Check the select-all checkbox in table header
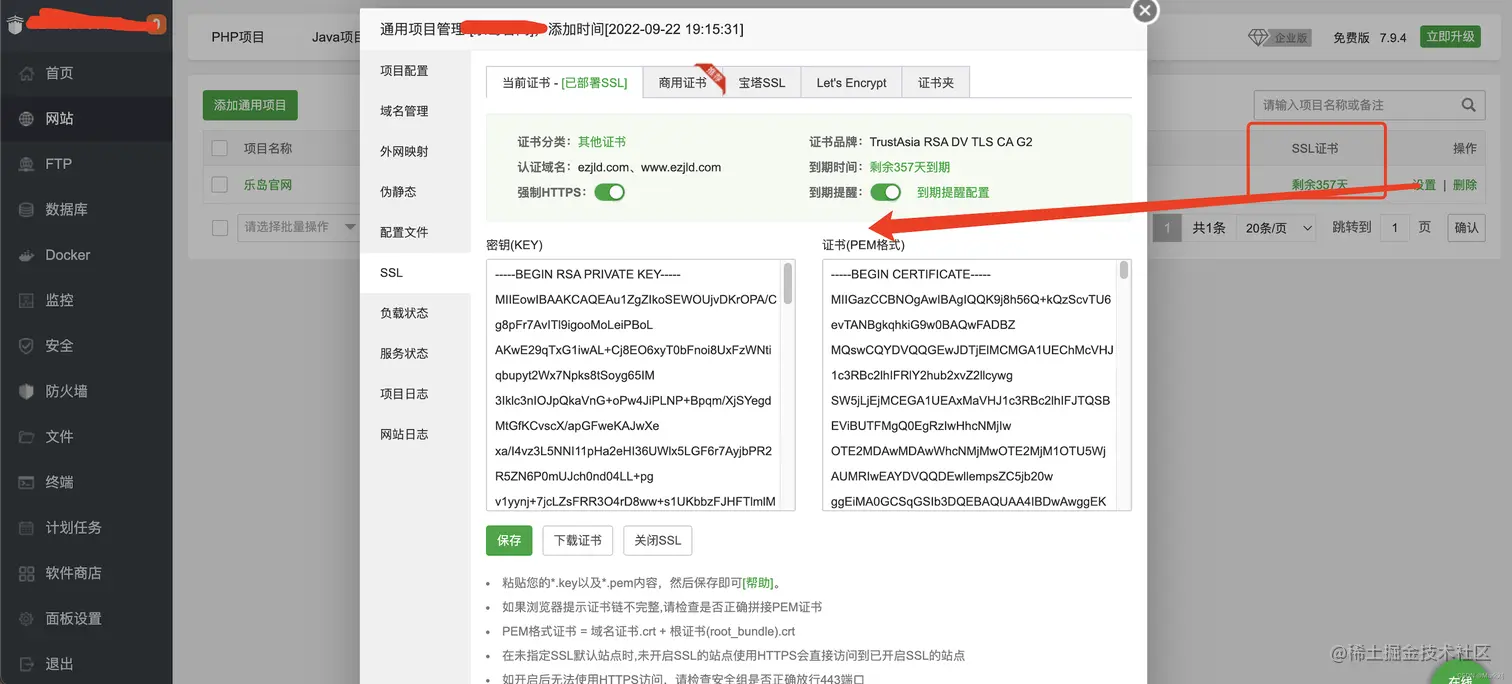The height and width of the screenshot is (684, 1512). tap(220, 148)
